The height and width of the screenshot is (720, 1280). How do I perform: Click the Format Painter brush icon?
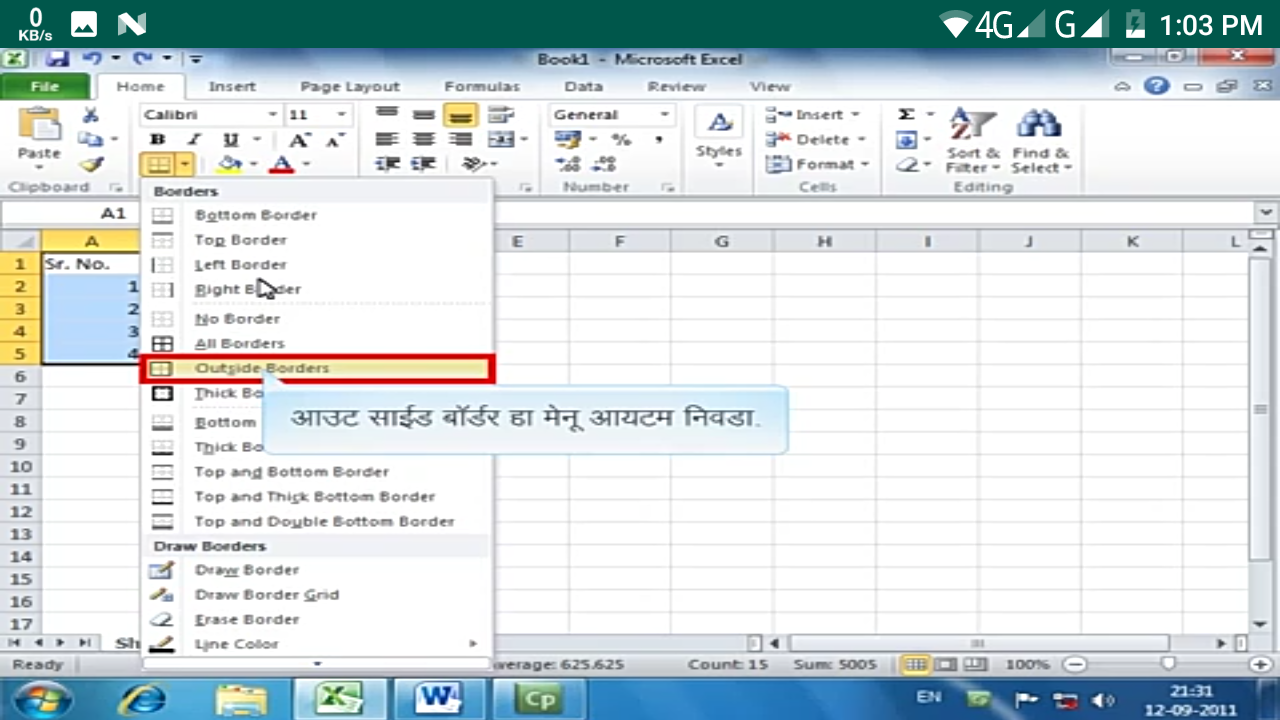(x=91, y=164)
